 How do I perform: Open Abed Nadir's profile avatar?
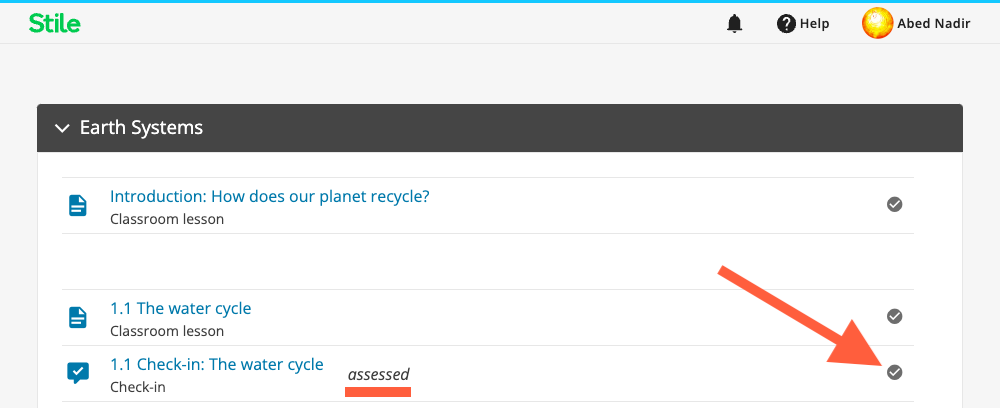point(877,24)
